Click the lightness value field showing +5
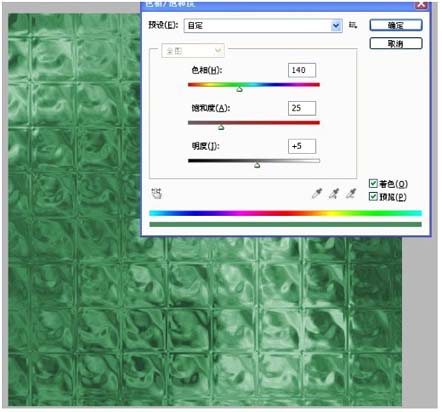 (x=302, y=146)
